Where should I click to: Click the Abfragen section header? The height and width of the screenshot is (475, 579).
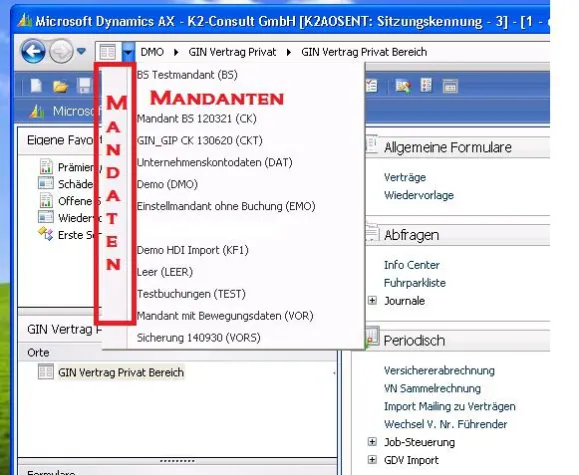coord(412,235)
